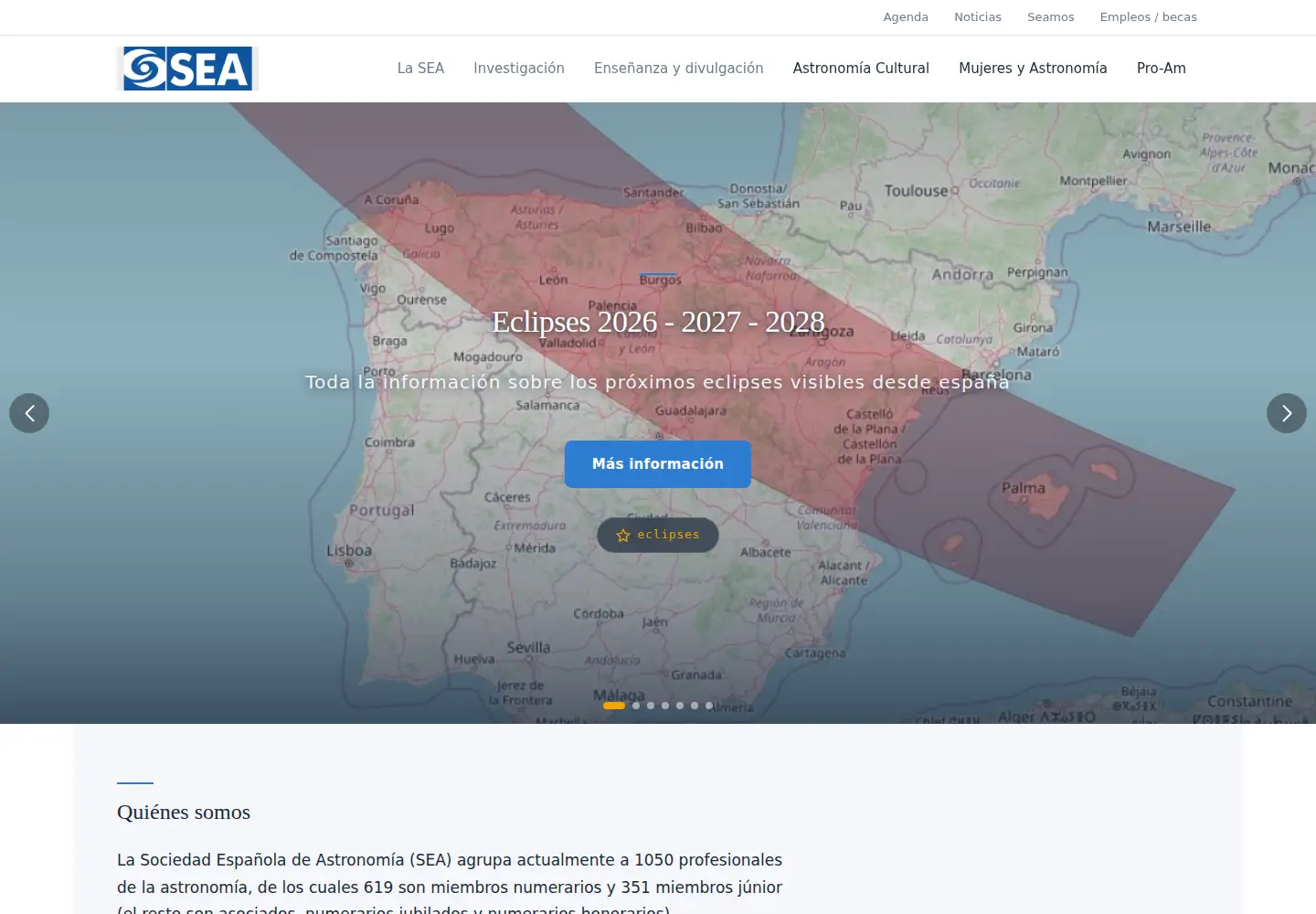The height and width of the screenshot is (914, 1316).
Task: Click the SEA logo to go home
Action: pos(188,69)
